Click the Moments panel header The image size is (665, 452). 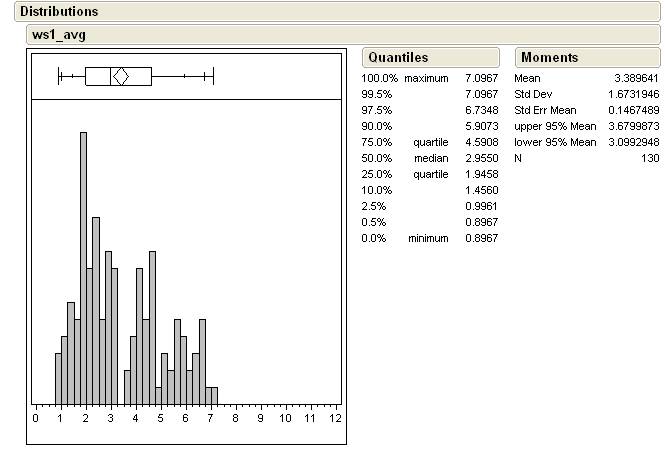tap(549, 58)
